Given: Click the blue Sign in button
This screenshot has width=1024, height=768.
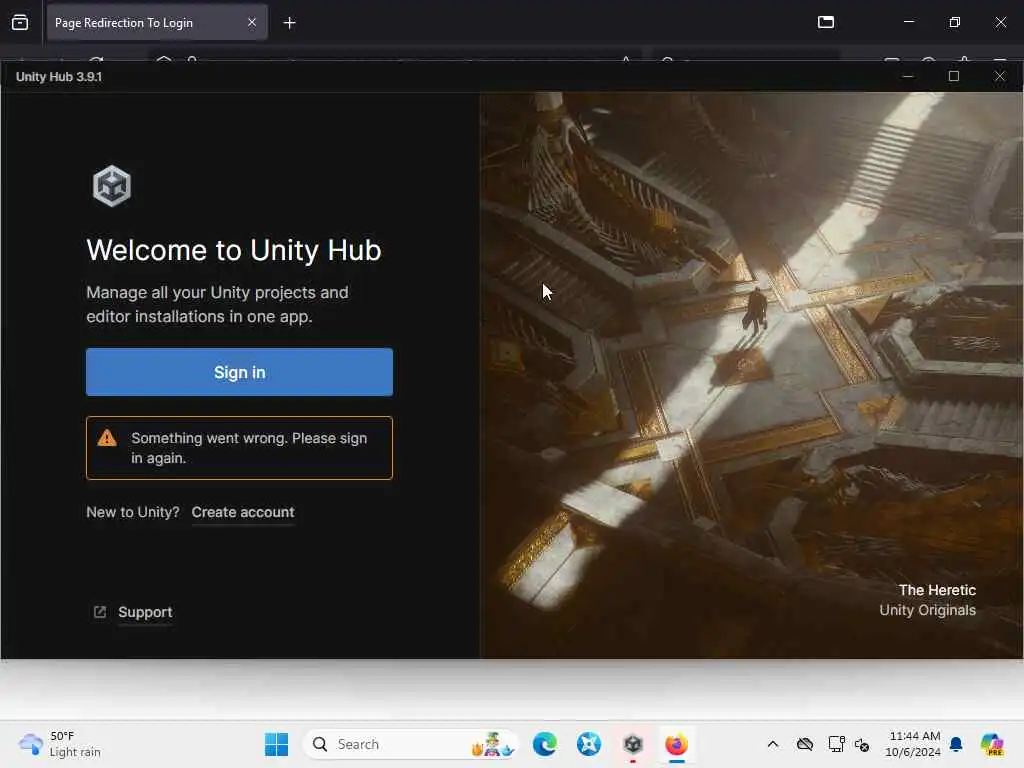Looking at the screenshot, I should 239,372.
